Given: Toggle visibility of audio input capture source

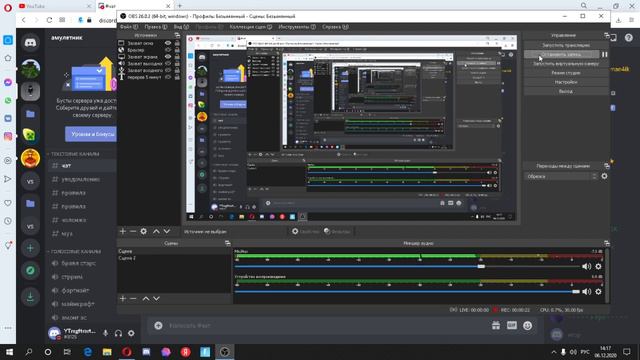Looking at the screenshot, I should coord(168,70).
